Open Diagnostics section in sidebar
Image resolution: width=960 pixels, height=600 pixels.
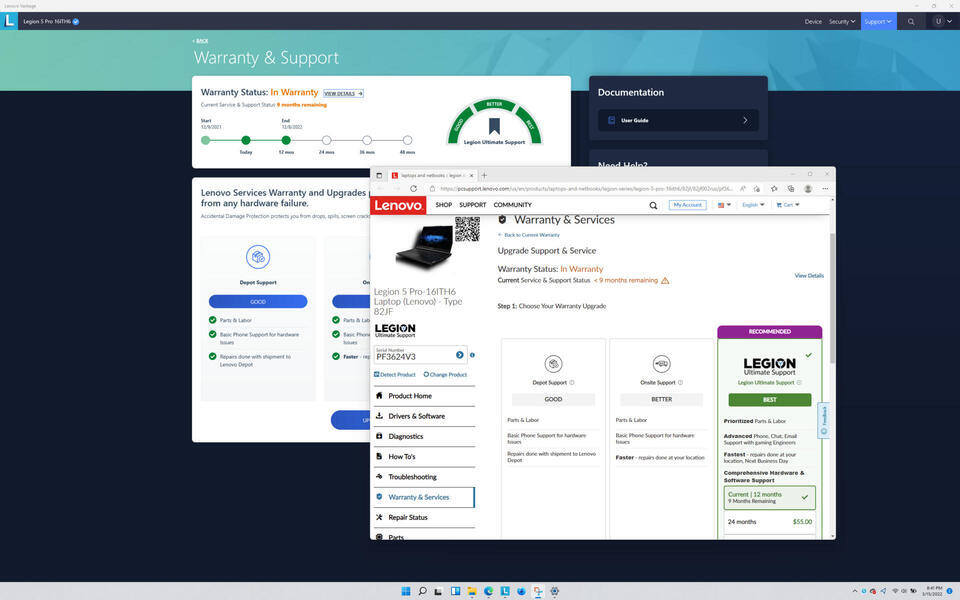pyautogui.click(x=424, y=437)
